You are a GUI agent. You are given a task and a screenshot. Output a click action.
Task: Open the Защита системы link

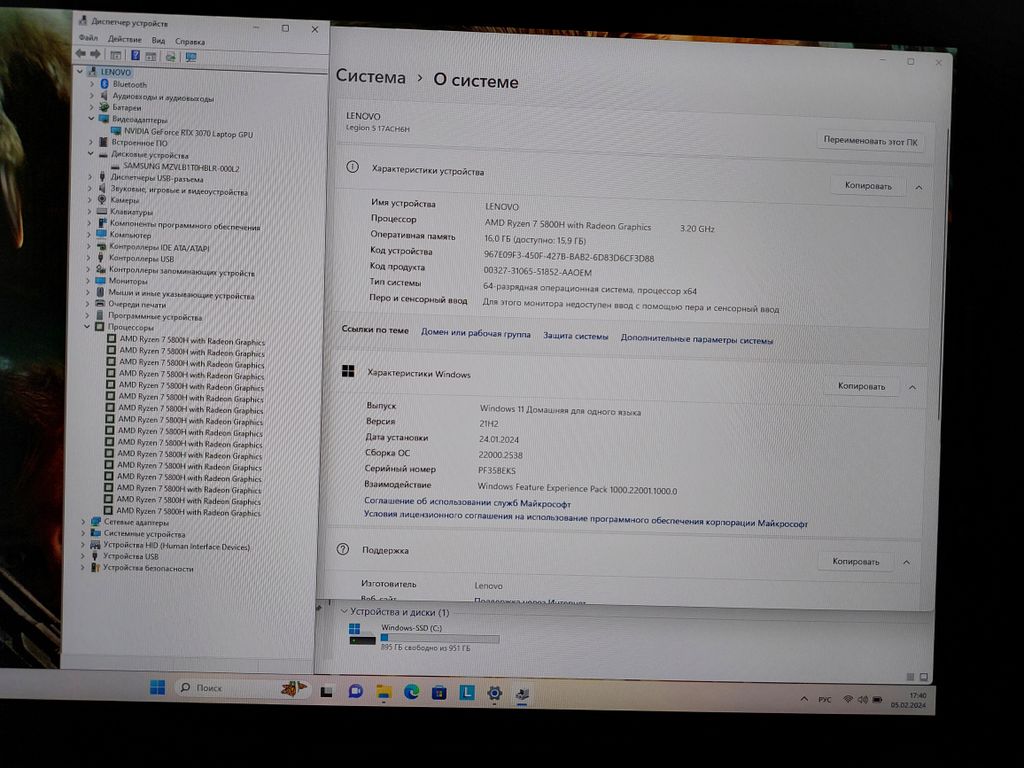pos(575,337)
